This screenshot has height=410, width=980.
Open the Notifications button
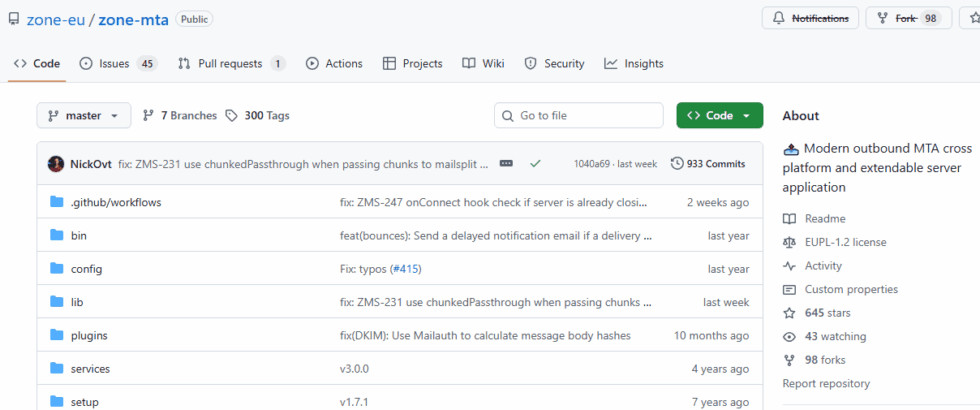pos(811,18)
